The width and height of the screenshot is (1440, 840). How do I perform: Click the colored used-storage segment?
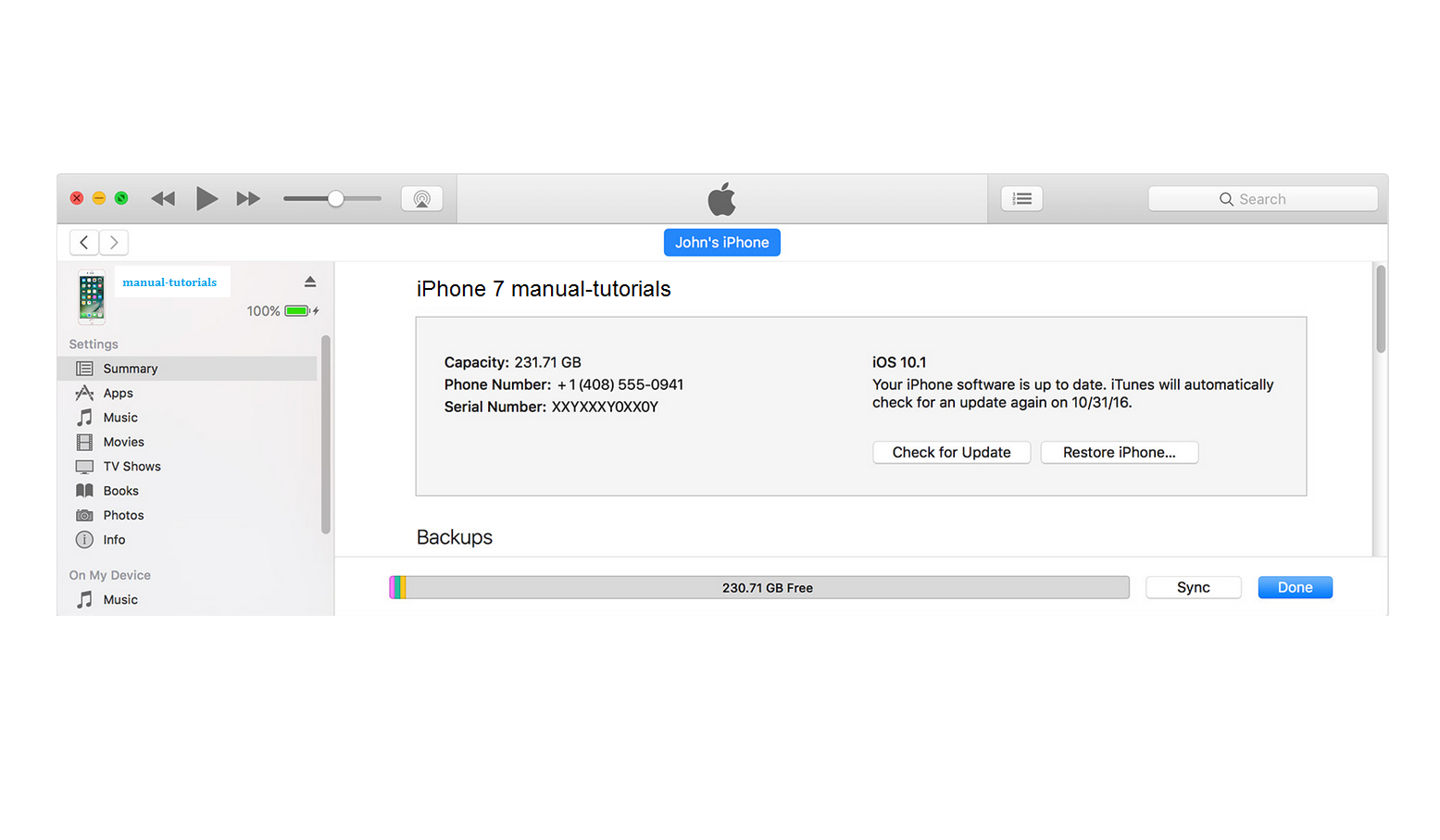397,587
